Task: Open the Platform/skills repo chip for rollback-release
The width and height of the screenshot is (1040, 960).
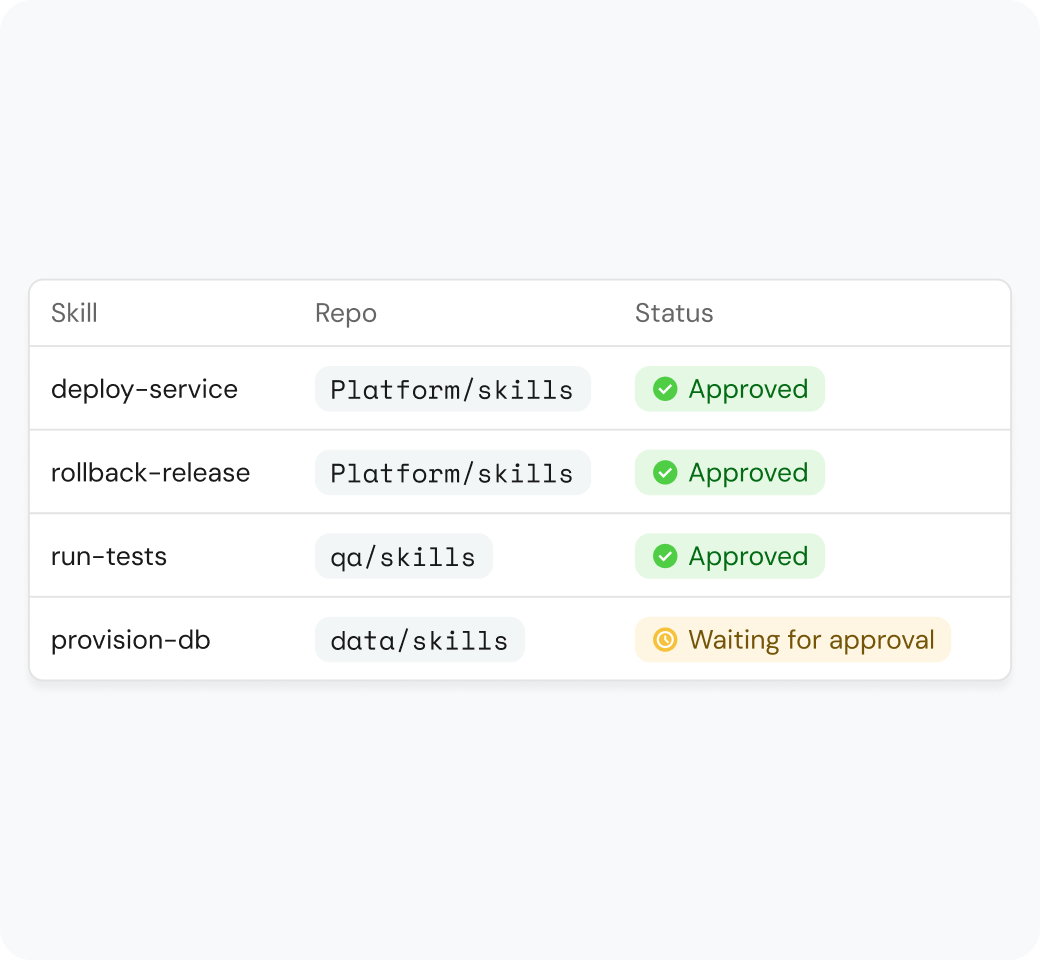Action: pos(452,472)
